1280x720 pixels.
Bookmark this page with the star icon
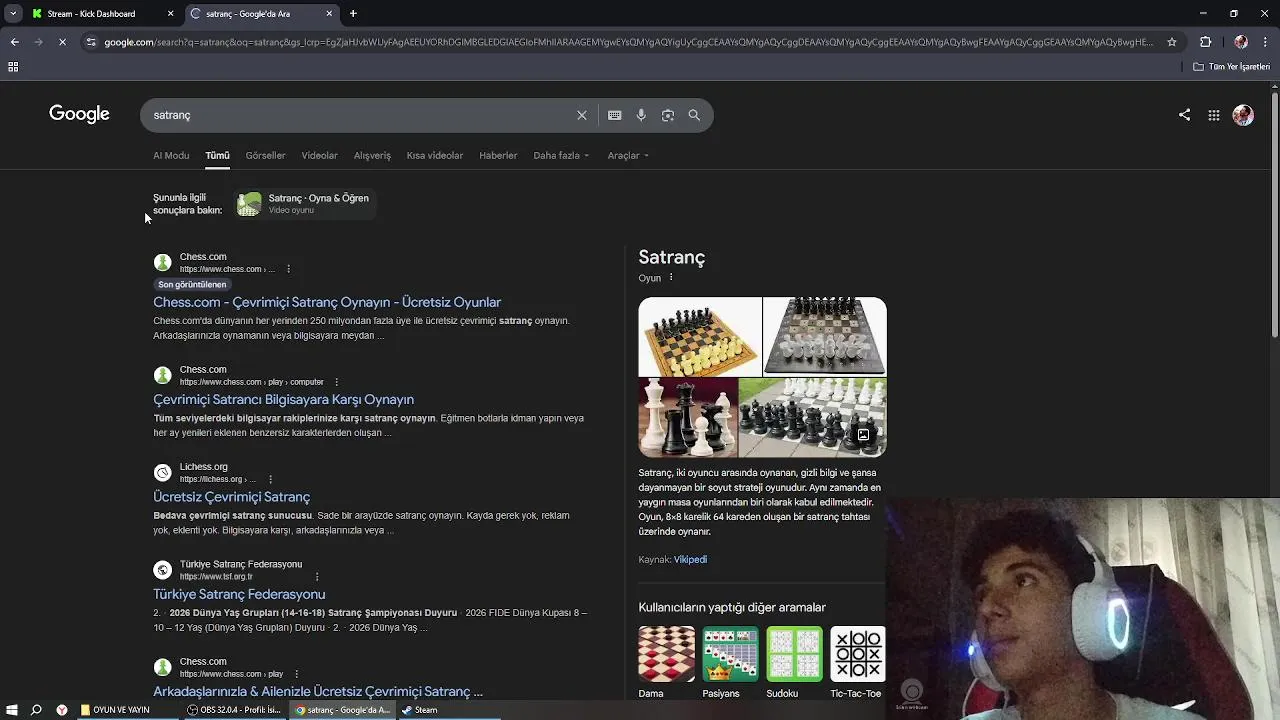[1172, 42]
